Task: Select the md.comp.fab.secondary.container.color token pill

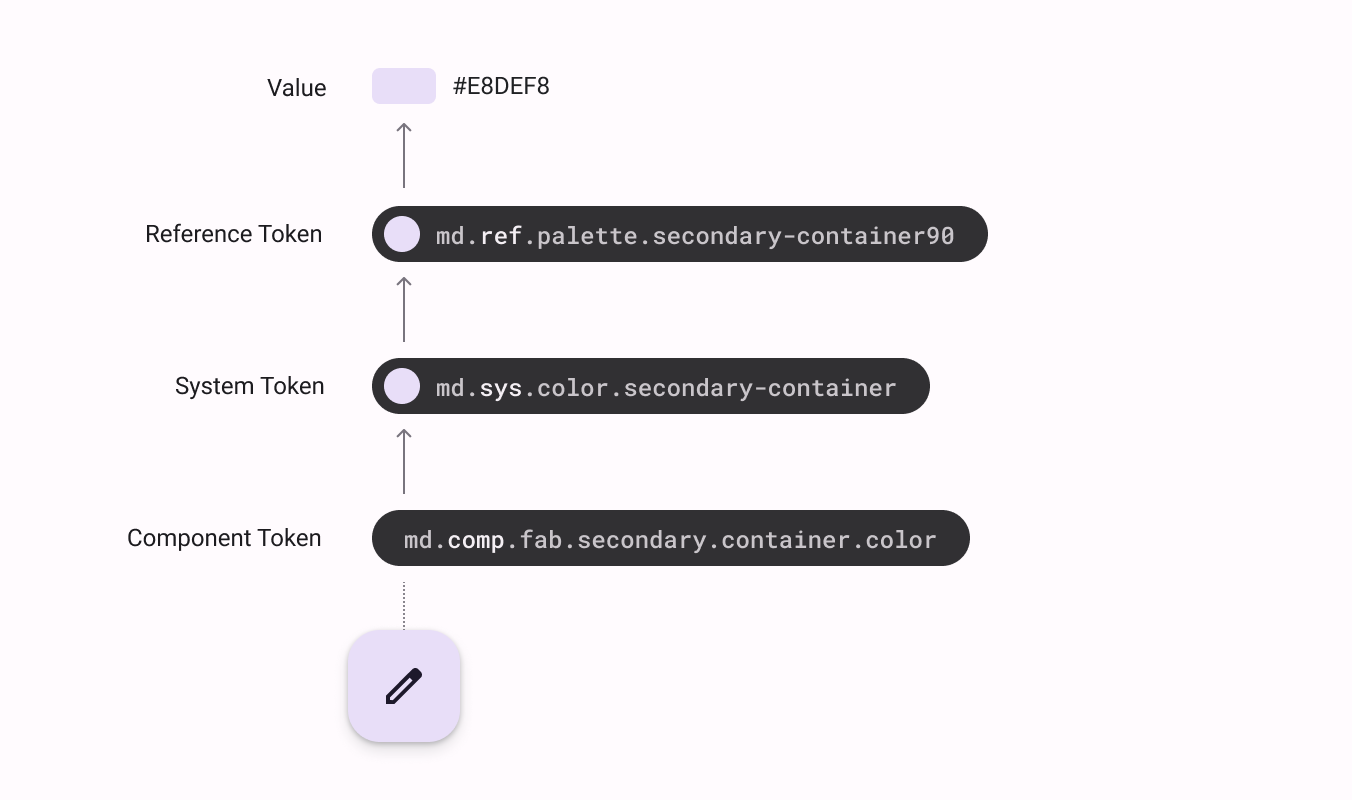Action: (x=671, y=538)
